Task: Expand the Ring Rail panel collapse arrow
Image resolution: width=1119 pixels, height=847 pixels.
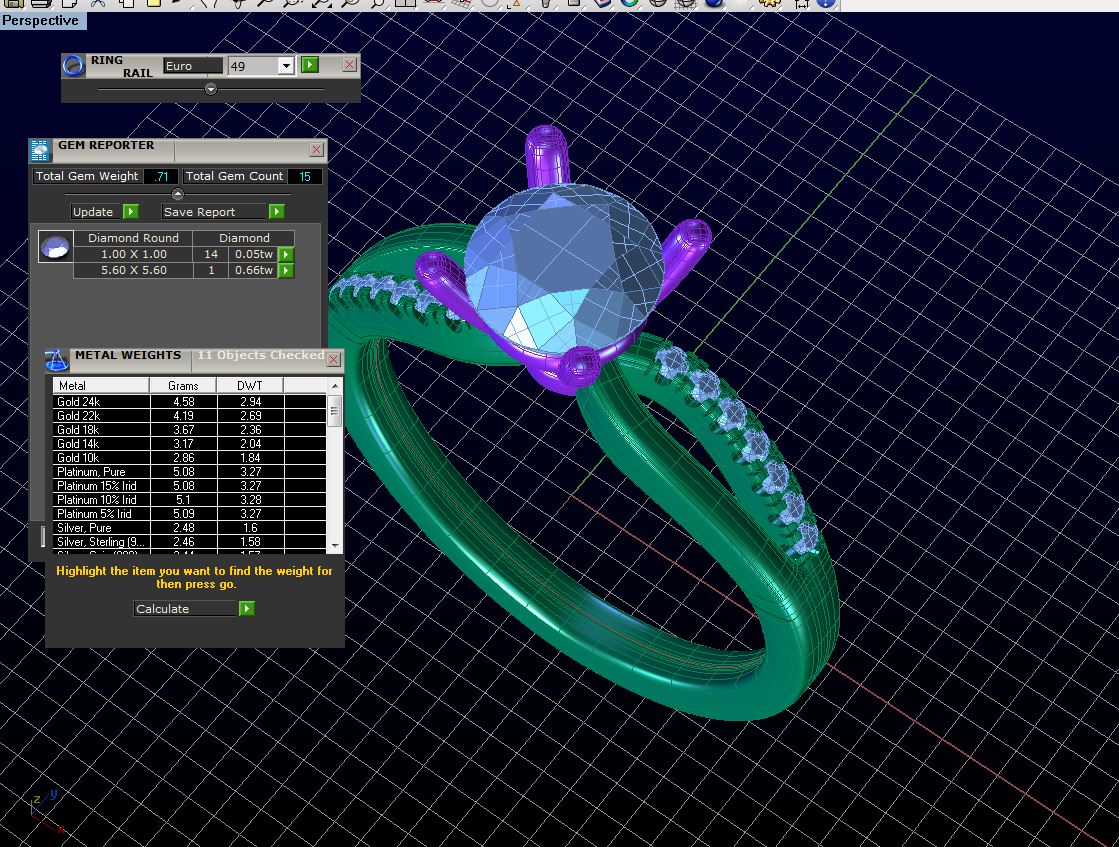Action: coord(211,89)
